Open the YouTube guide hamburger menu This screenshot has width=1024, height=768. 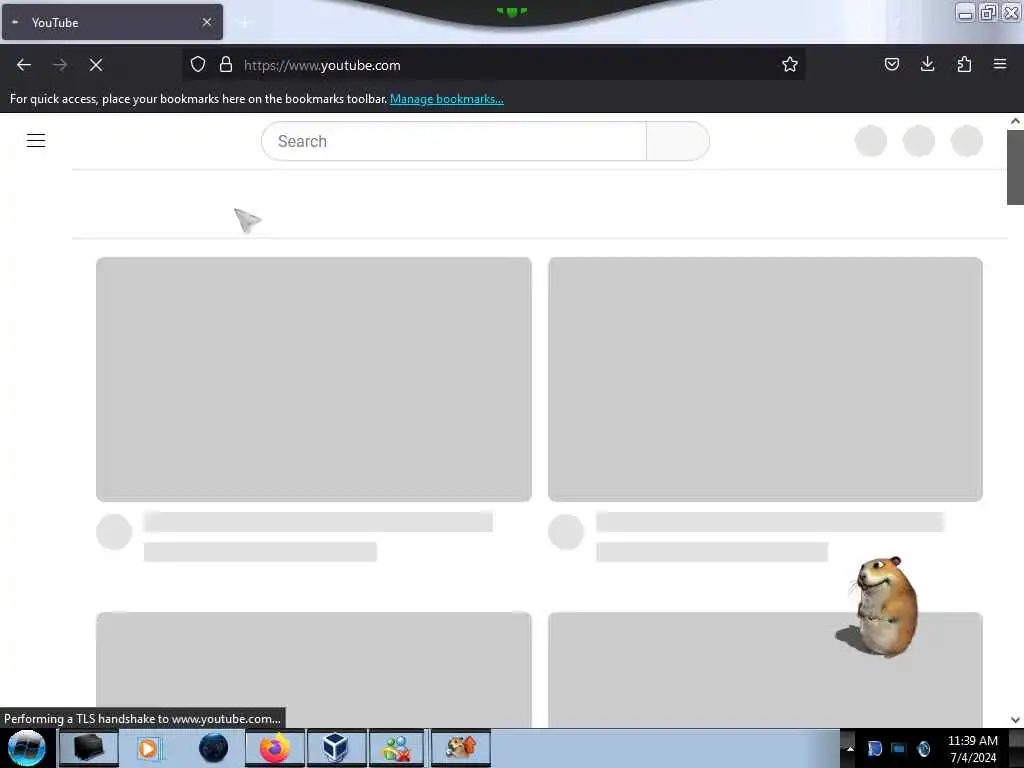36,140
